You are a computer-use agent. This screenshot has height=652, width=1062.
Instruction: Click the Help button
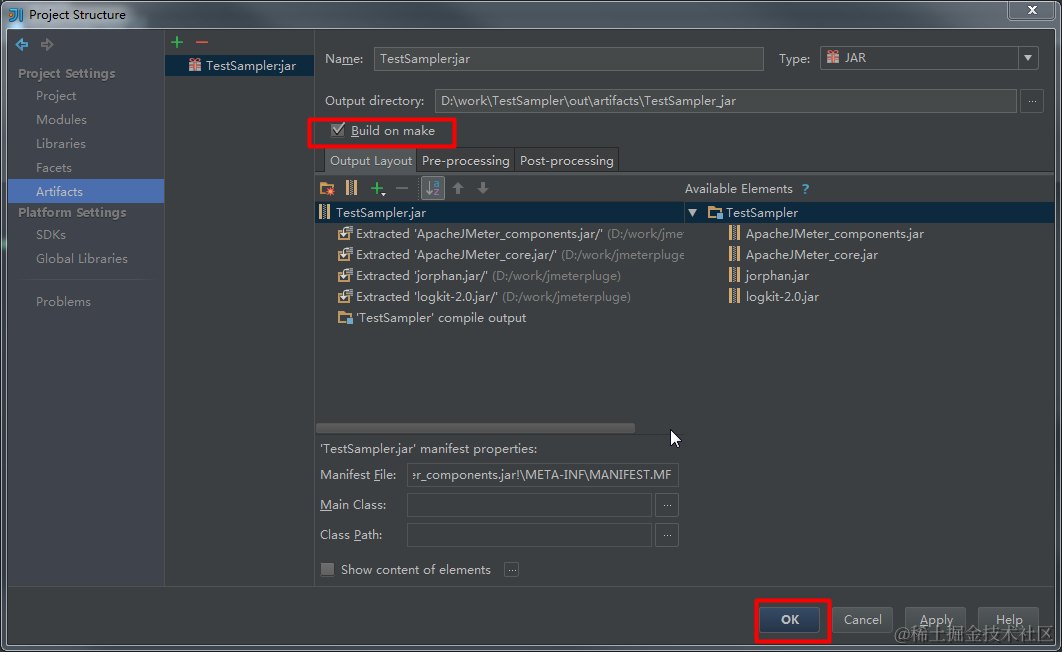(x=1008, y=620)
